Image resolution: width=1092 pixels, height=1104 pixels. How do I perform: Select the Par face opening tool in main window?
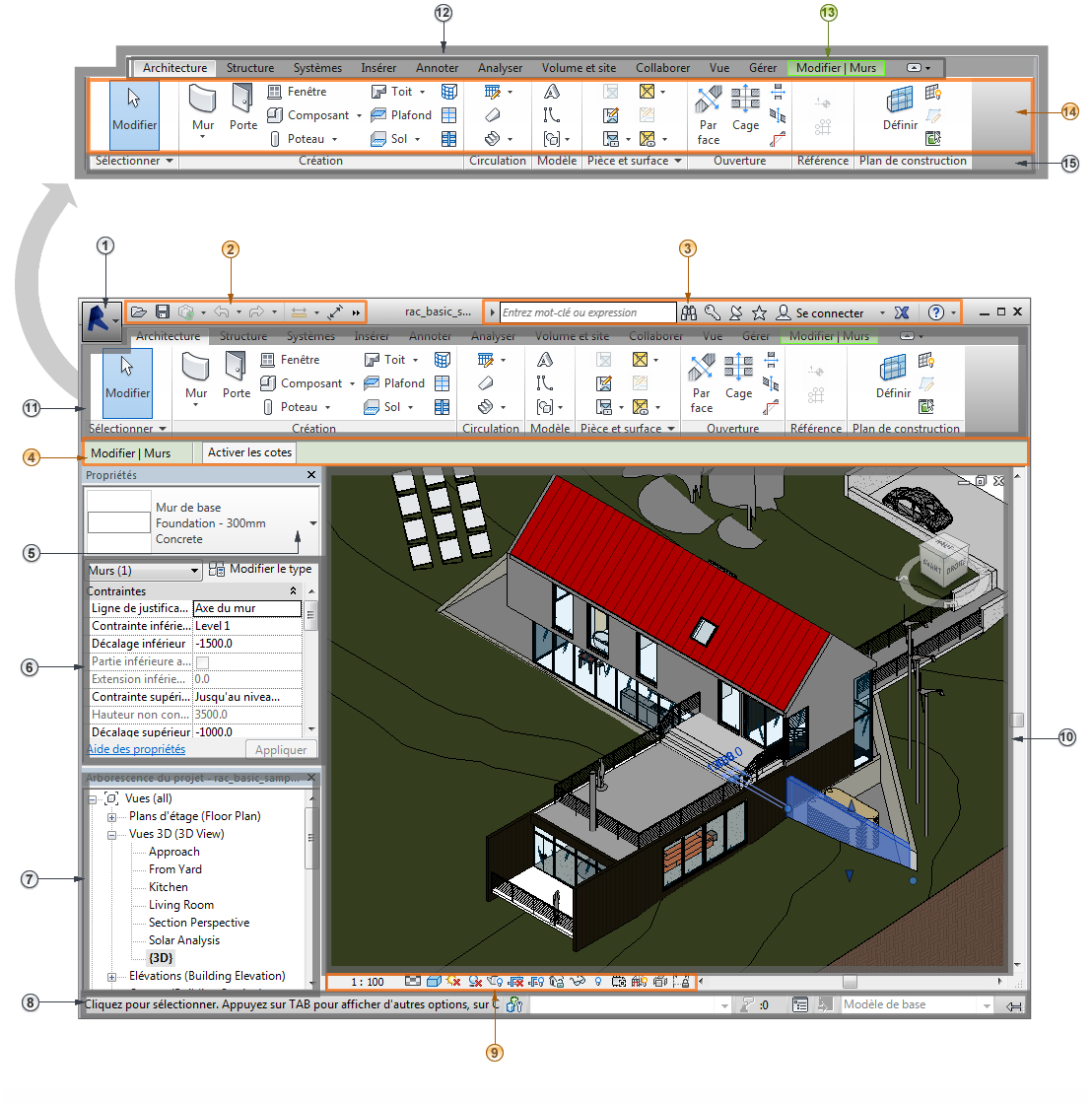pos(702,383)
